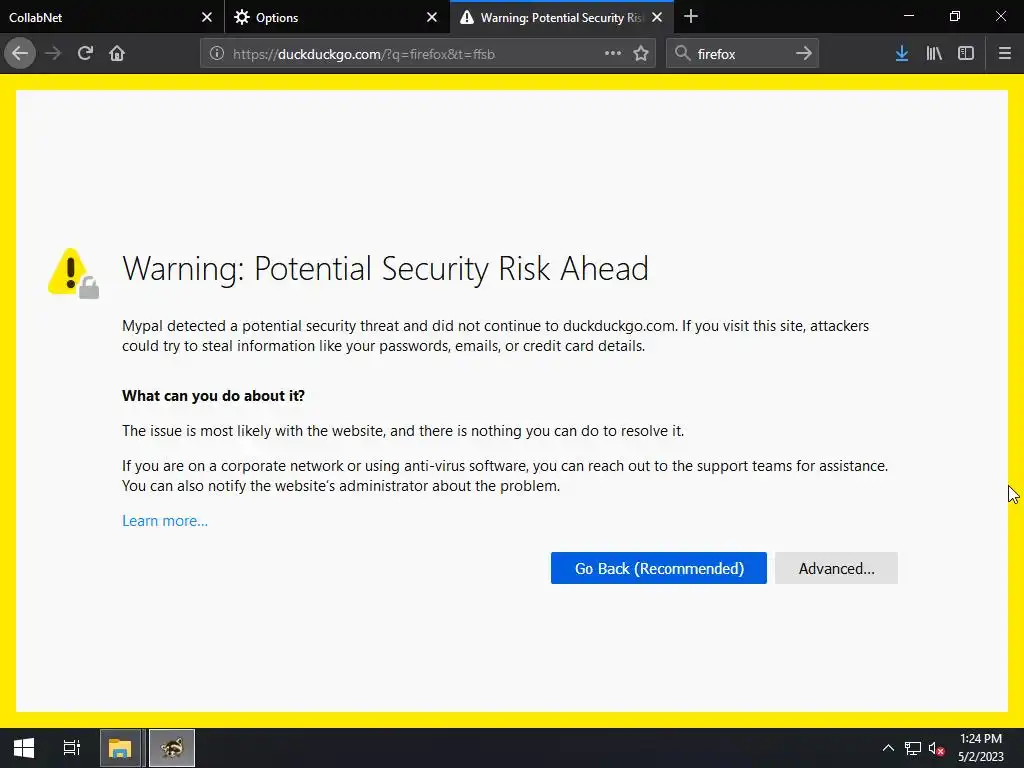Viewport: 1024px width, 768px height.
Task: Go back to the previous page
Action: 20,54
